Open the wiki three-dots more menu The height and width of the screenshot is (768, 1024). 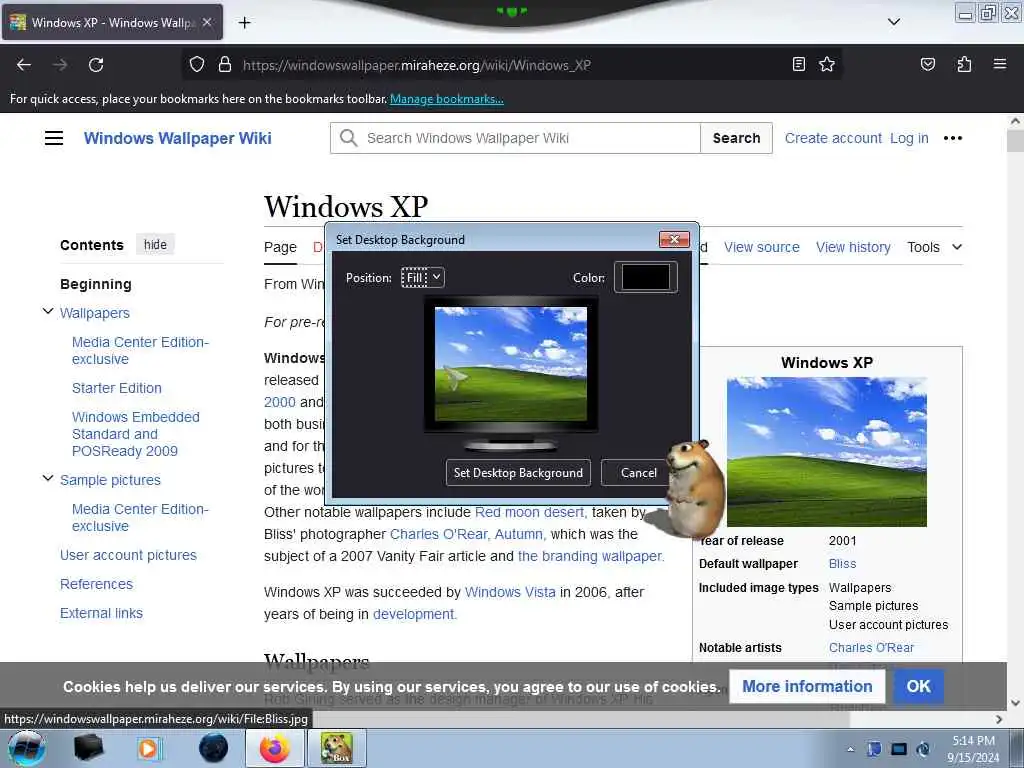(953, 138)
